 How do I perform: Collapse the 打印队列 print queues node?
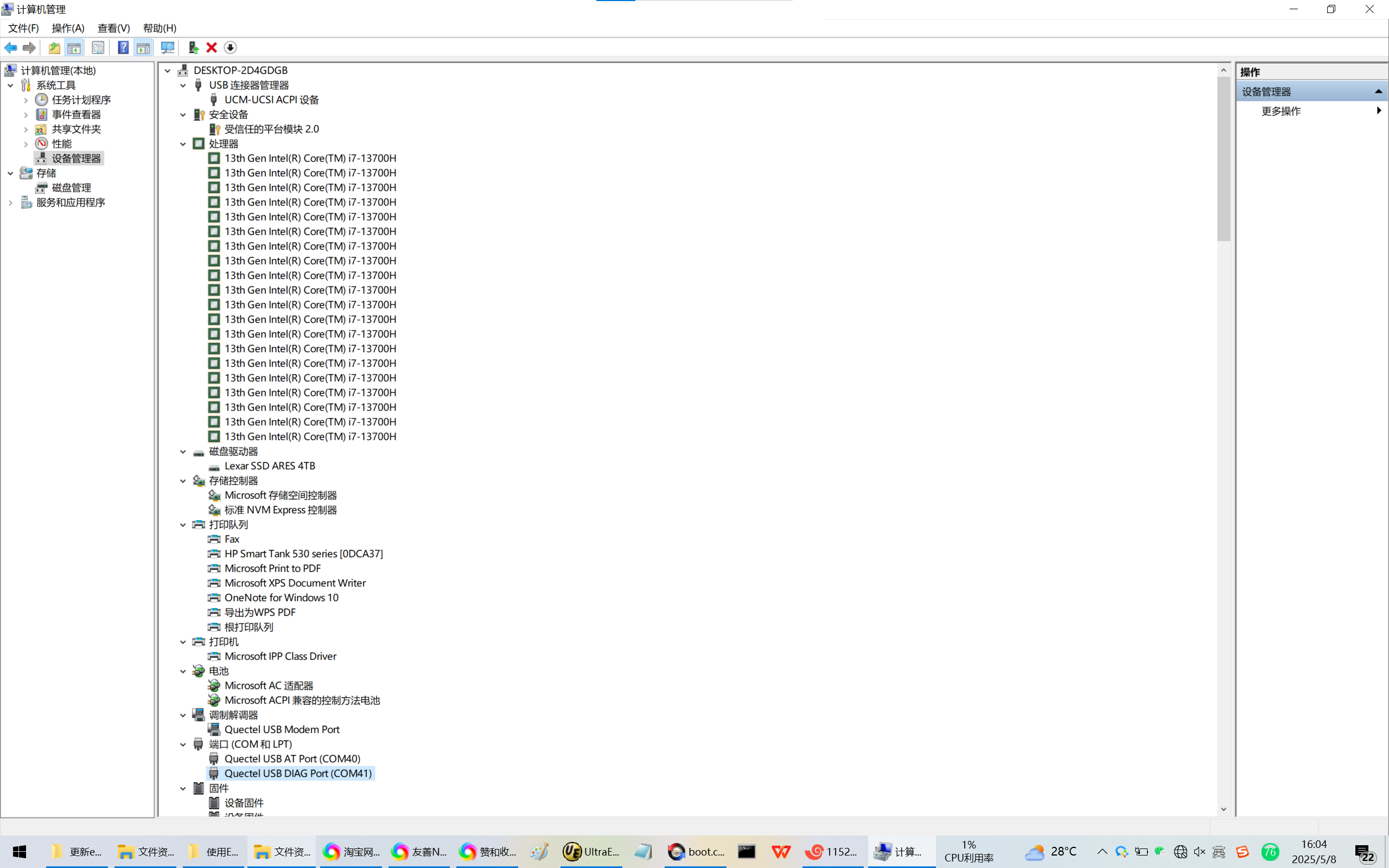pyautogui.click(x=183, y=525)
